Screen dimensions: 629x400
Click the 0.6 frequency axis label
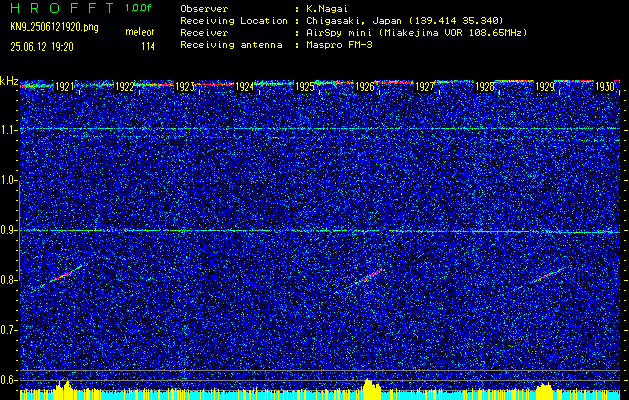[x=8, y=380]
